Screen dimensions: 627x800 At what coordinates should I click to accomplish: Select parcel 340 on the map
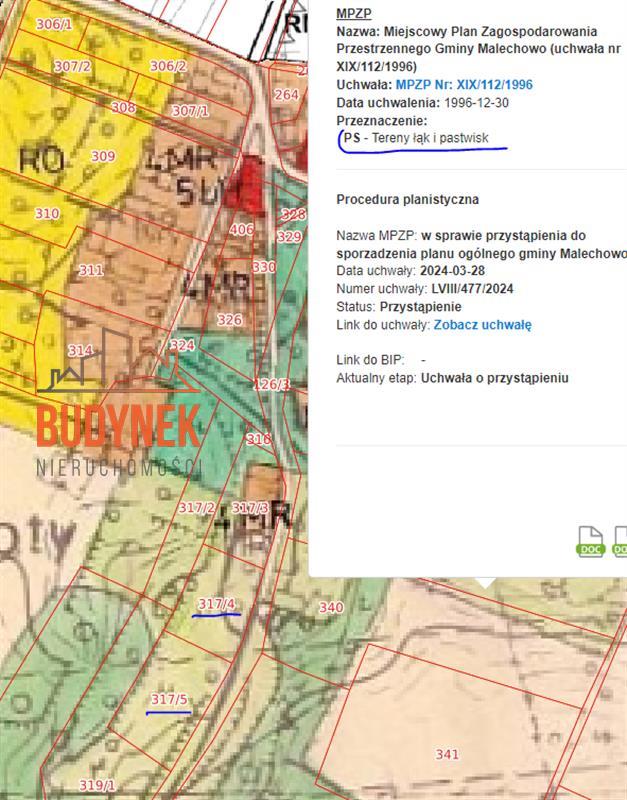click(x=331, y=607)
